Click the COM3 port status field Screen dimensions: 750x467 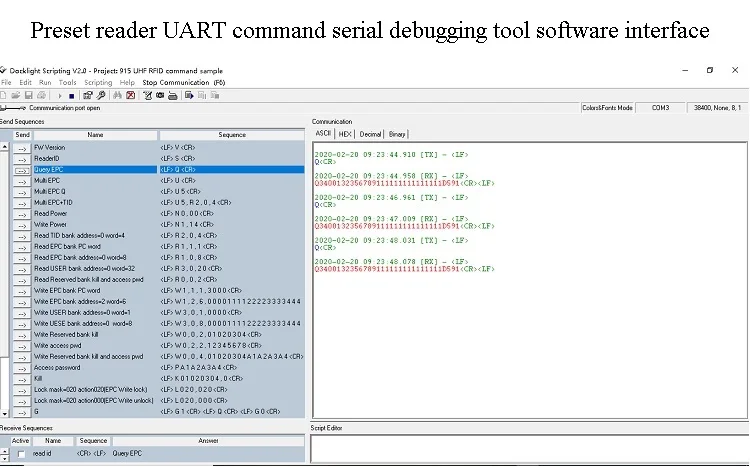(661, 108)
